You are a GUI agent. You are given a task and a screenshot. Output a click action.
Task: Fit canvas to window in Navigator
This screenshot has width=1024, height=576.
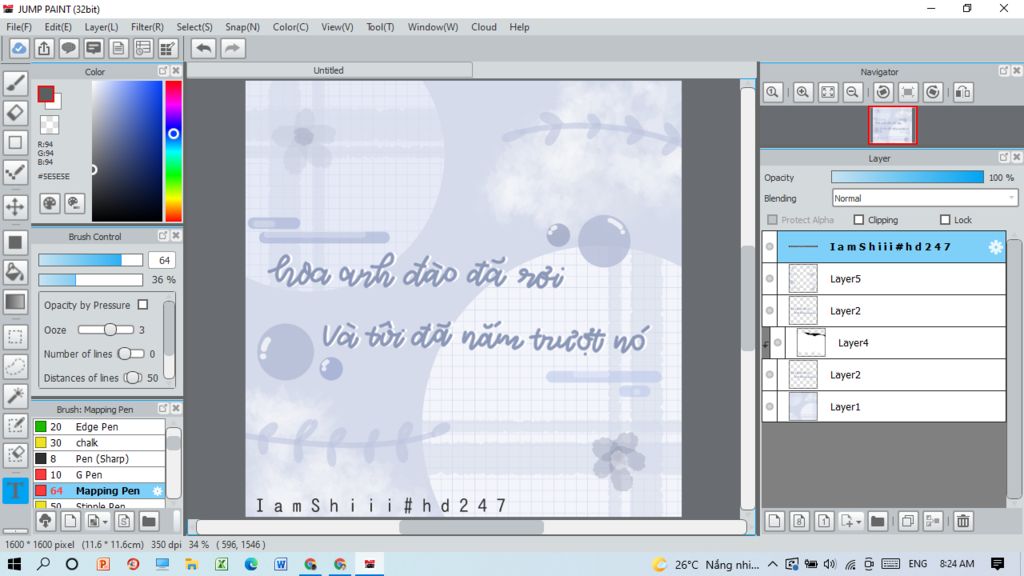[x=827, y=92]
